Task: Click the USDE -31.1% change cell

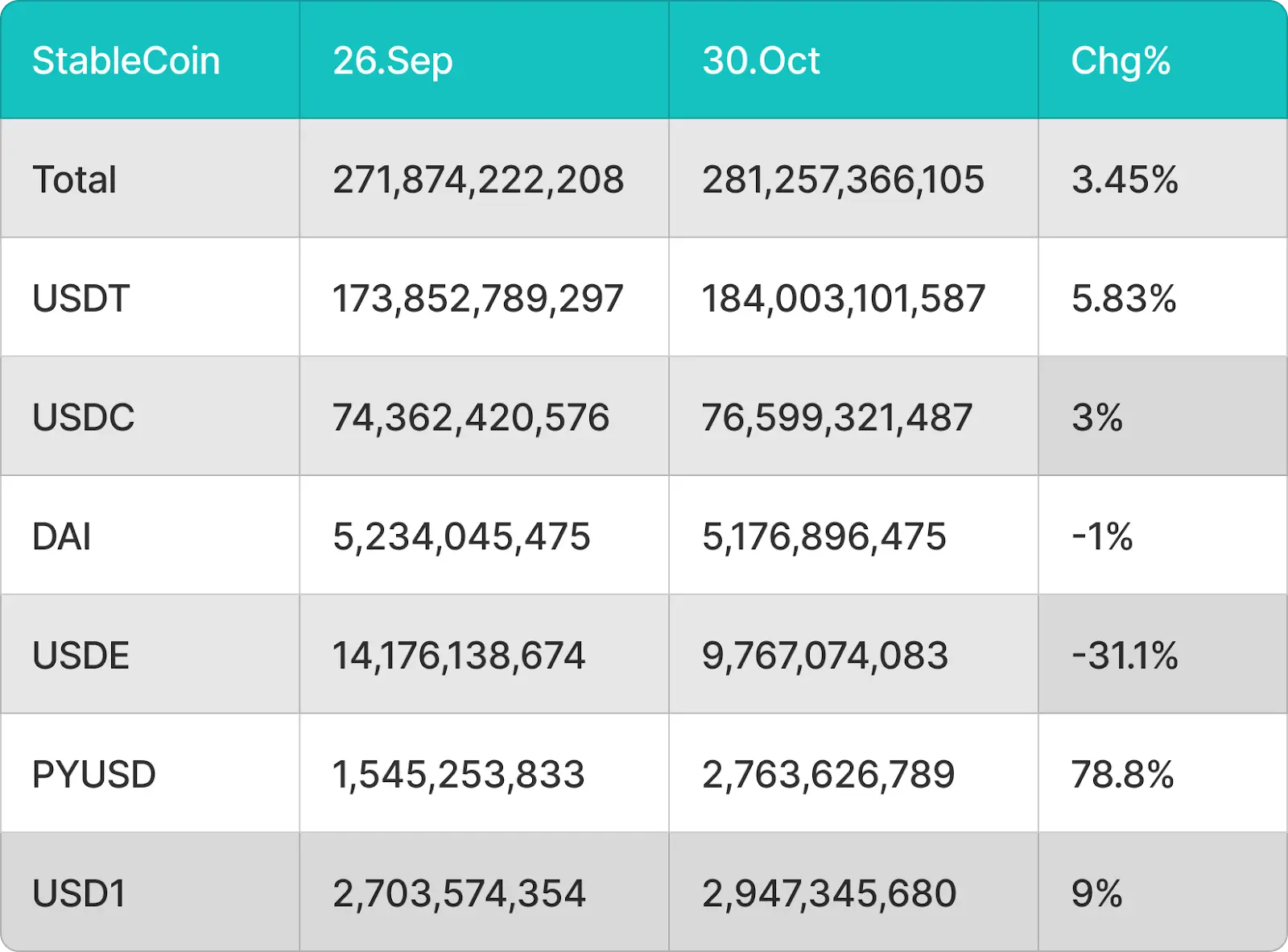Action: coord(1125,656)
